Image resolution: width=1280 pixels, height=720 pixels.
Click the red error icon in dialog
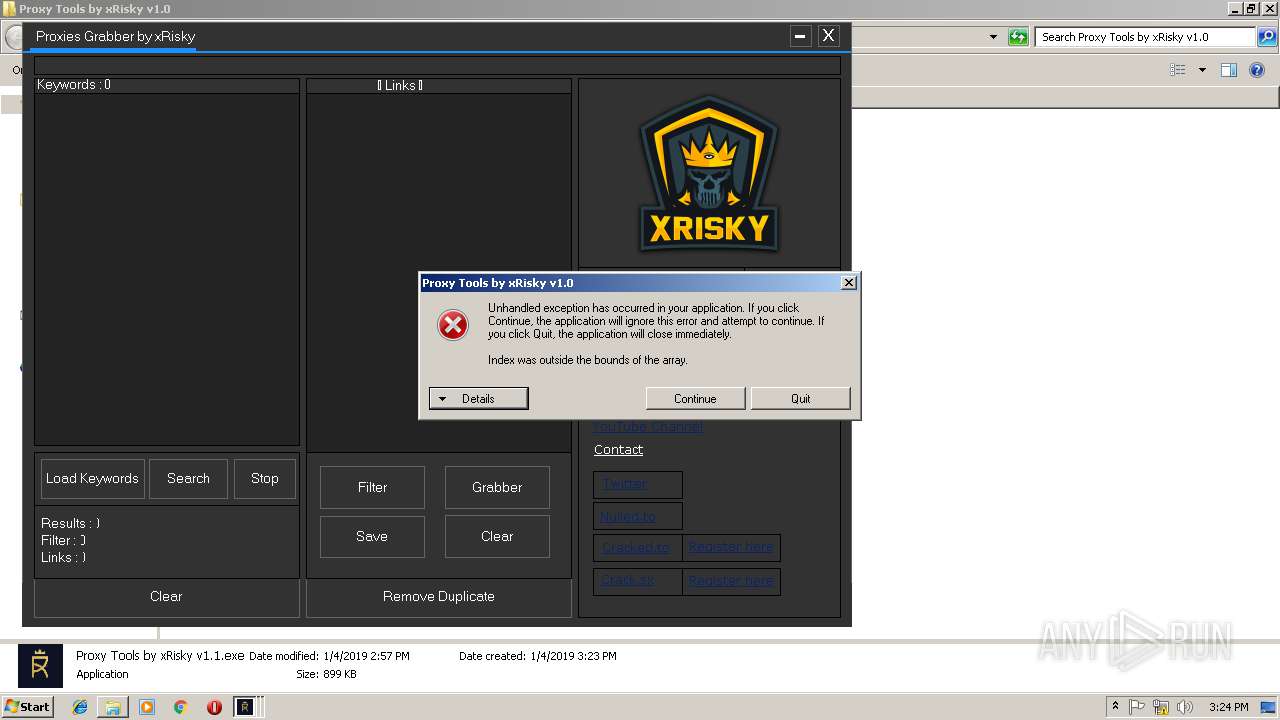[453, 324]
